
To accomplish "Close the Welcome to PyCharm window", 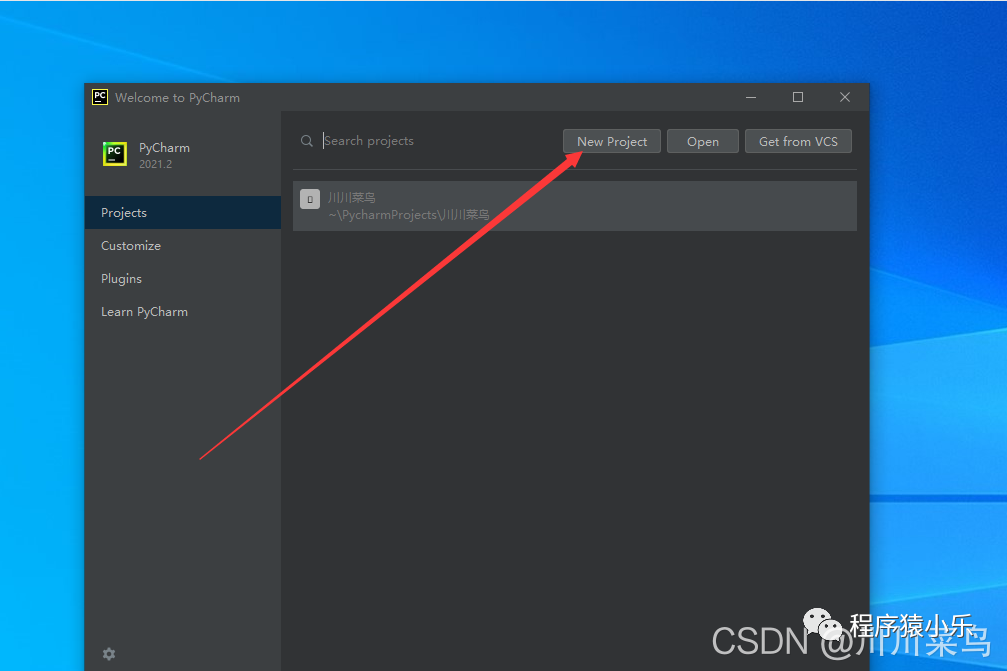I will coord(845,97).
